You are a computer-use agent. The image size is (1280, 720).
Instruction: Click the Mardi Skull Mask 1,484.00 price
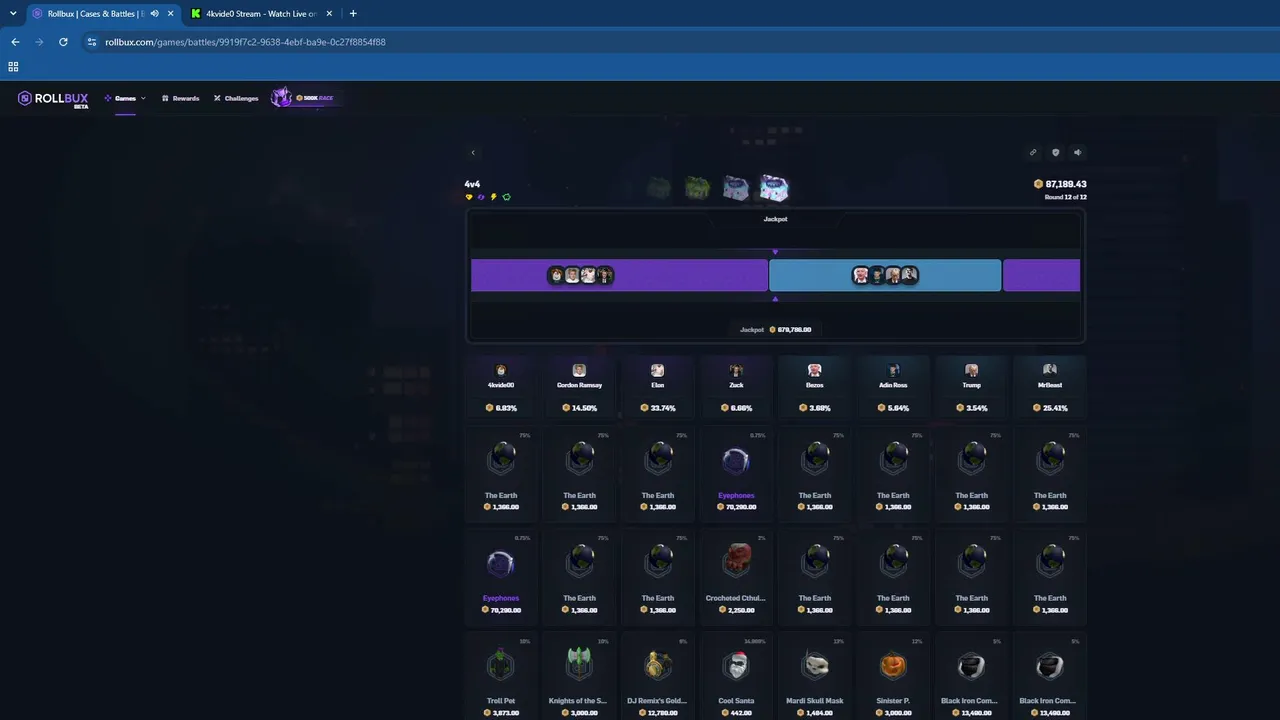815,712
